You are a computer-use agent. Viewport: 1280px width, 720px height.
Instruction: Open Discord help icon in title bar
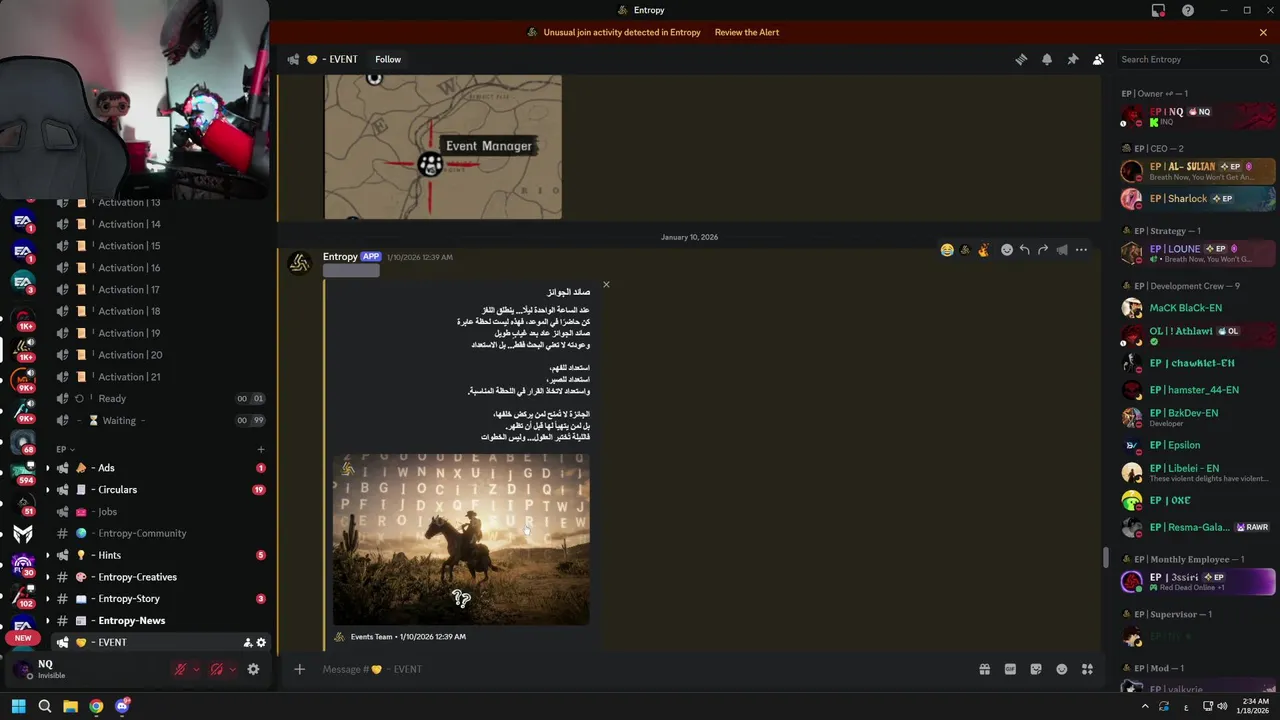[1188, 10]
